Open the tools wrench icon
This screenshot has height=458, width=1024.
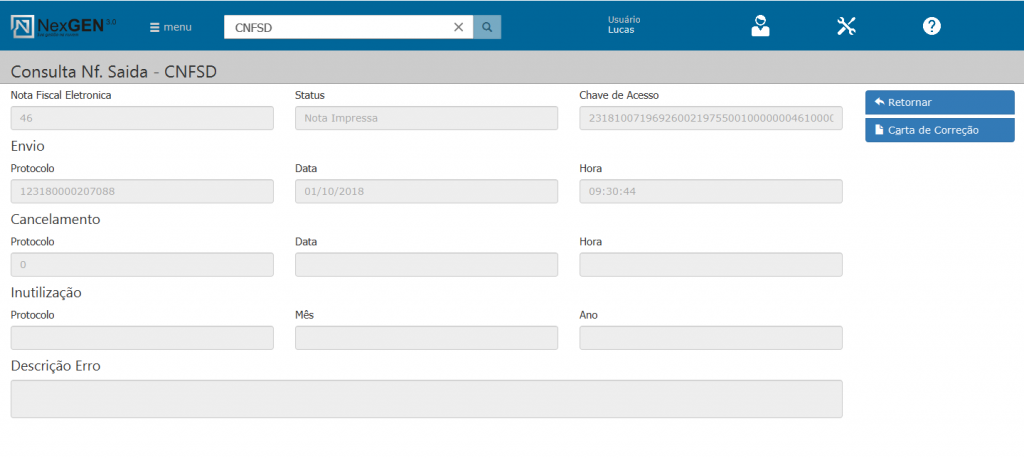point(847,27)
